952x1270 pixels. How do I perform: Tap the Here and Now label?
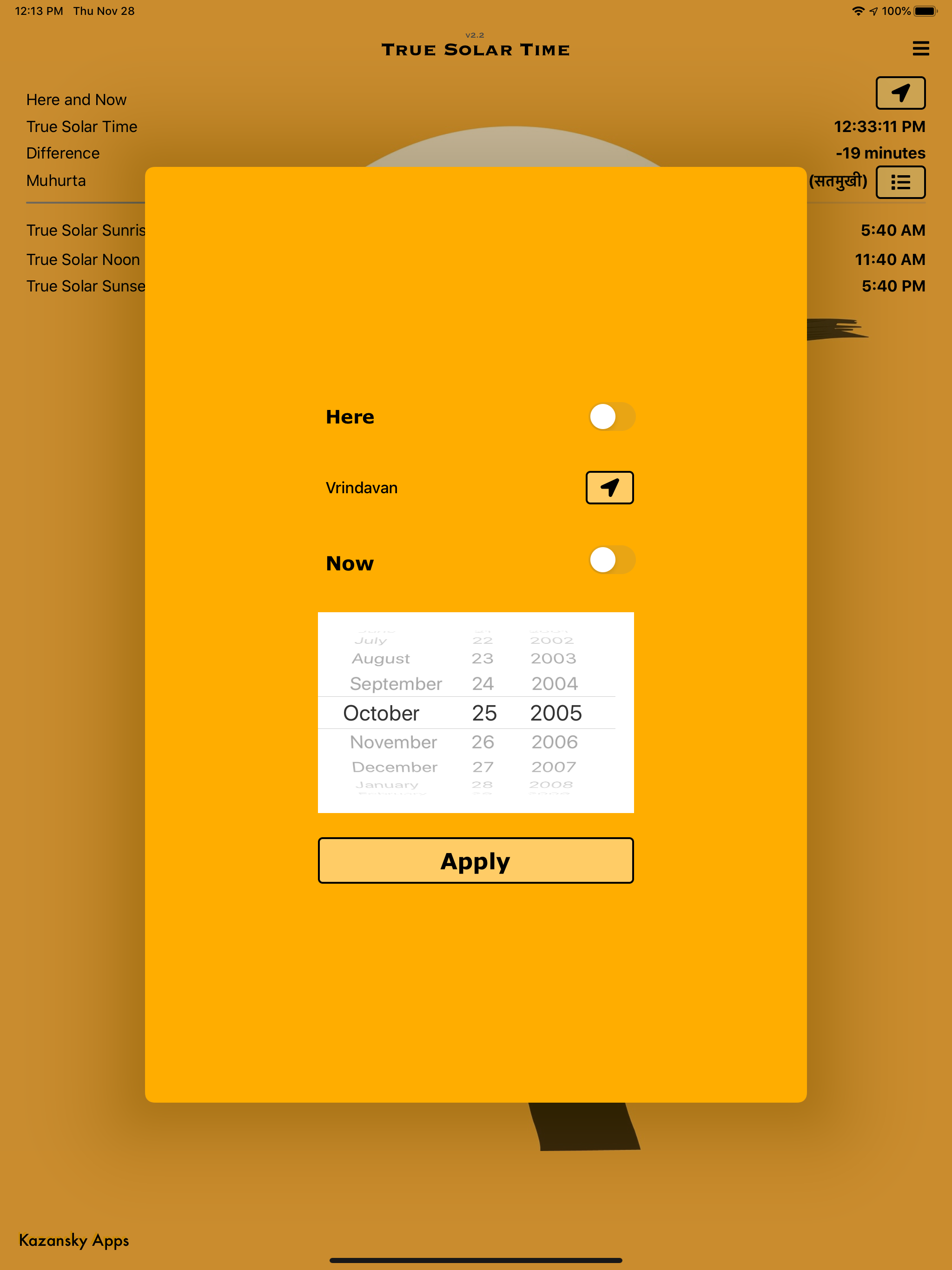[76, 100]
